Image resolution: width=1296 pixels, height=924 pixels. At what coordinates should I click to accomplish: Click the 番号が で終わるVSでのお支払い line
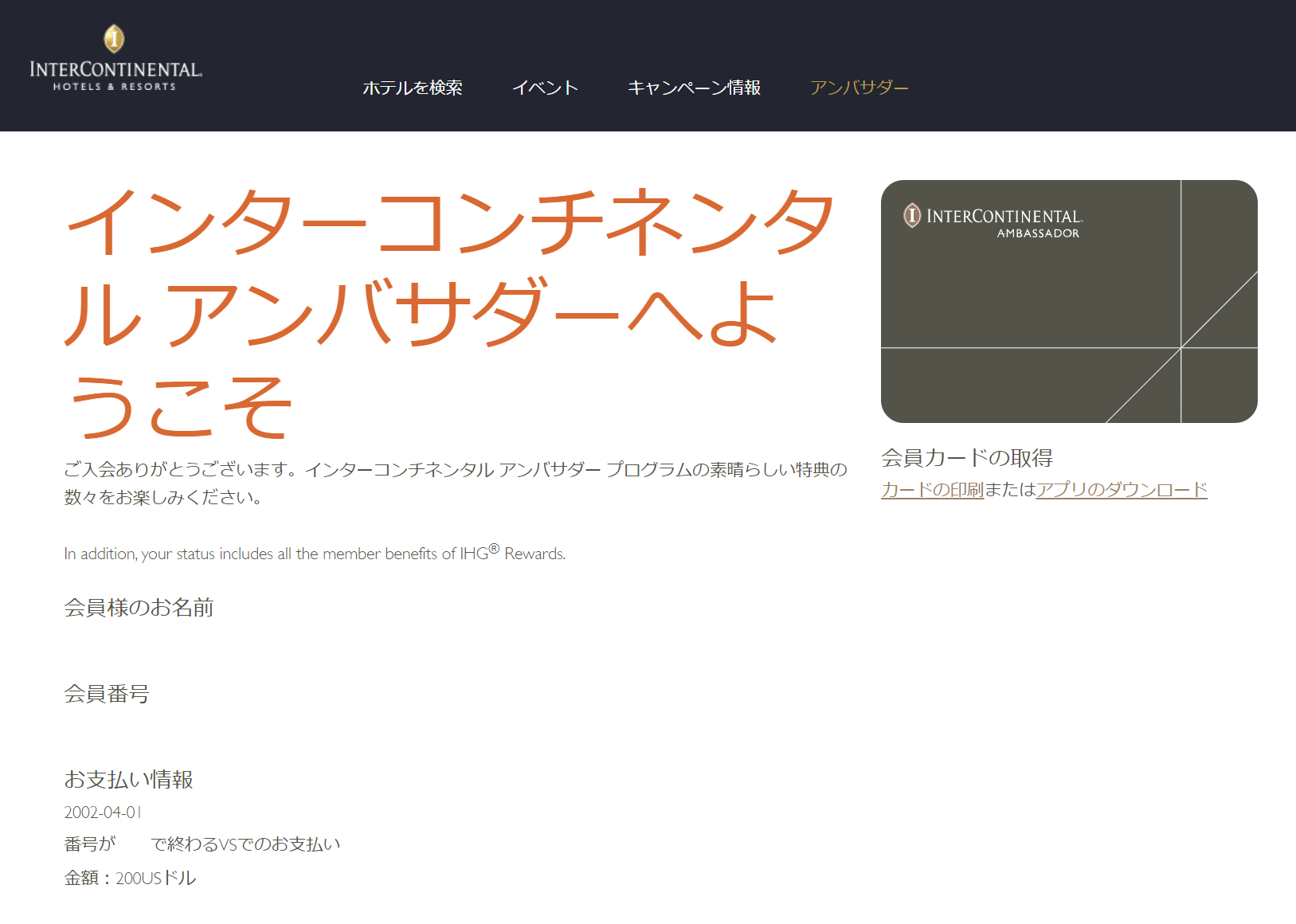pyautogui.click(x=202, y=844)
